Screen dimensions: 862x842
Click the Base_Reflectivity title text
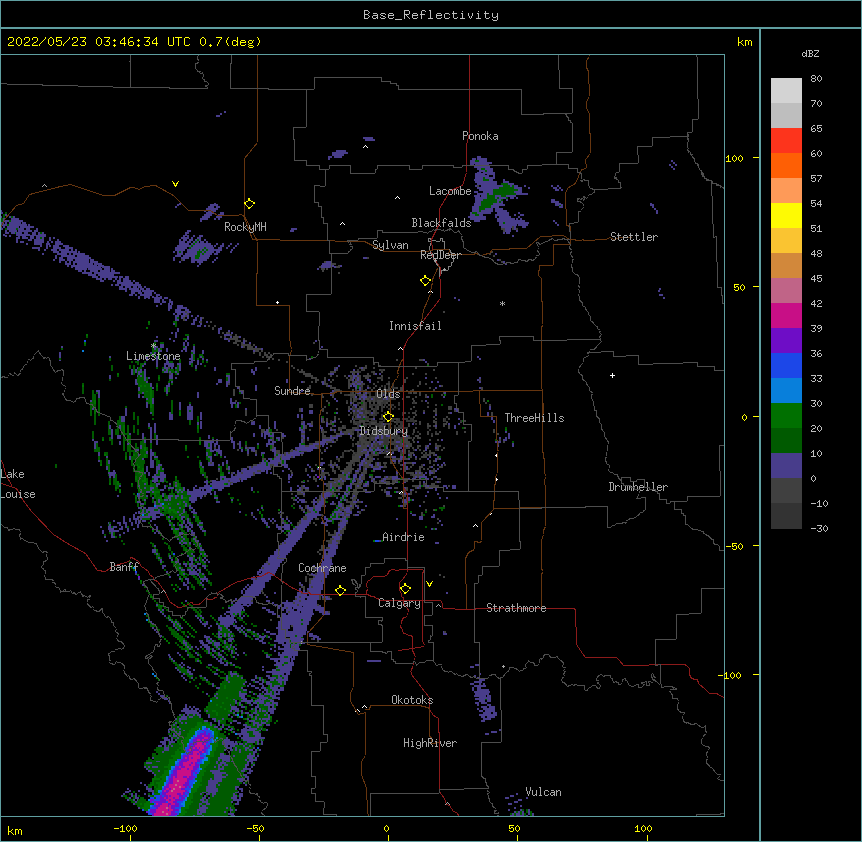[x=431, y=15]
